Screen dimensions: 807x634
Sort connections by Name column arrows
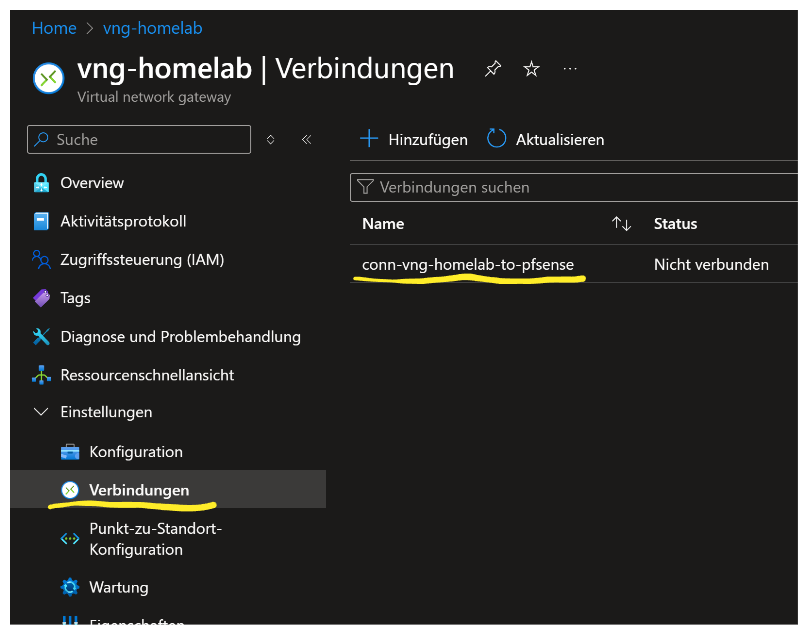click(621, 224)
